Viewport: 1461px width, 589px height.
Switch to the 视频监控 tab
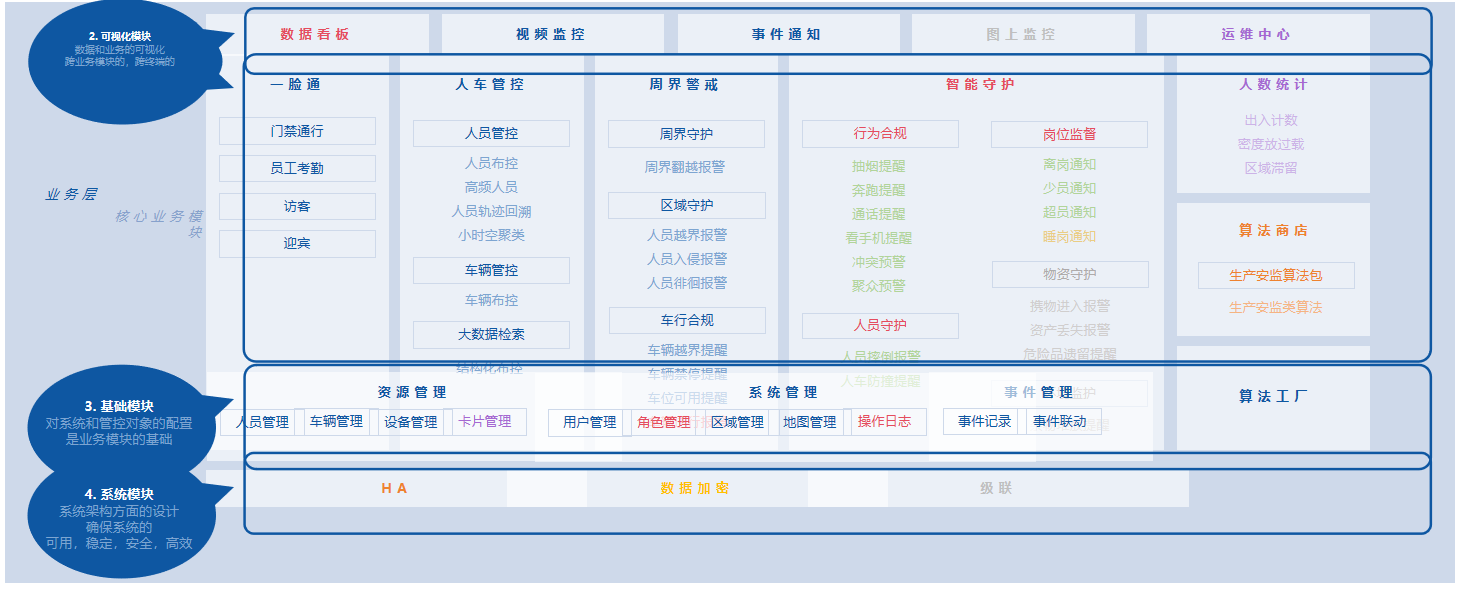coord(551,34)
